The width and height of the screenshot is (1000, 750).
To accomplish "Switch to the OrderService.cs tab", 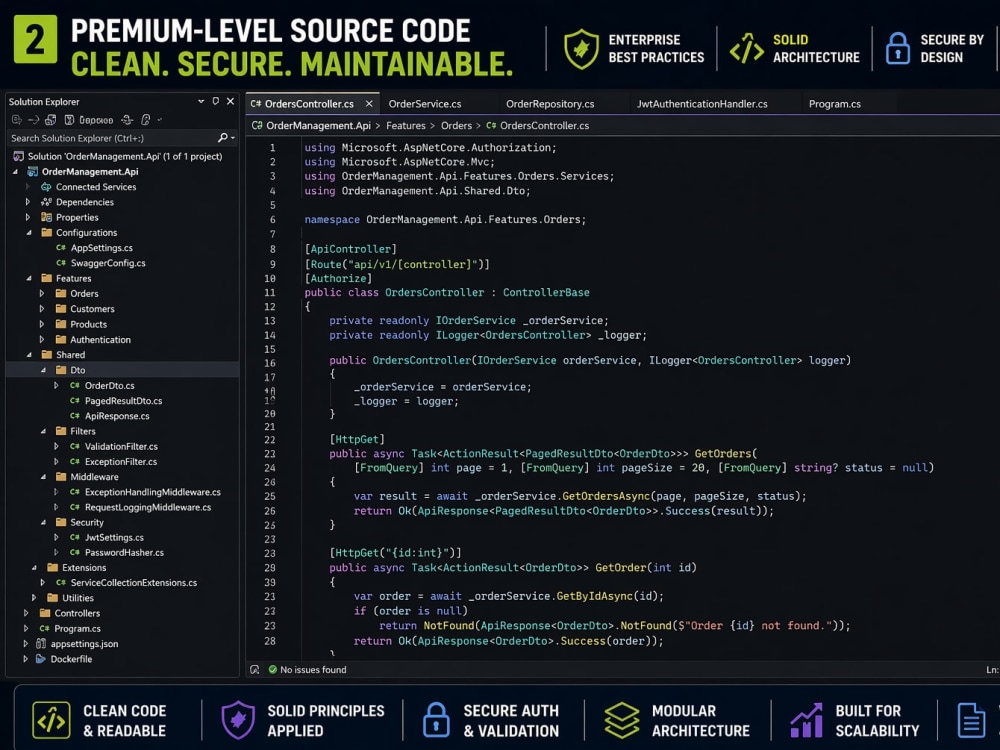I will (425, 104).
